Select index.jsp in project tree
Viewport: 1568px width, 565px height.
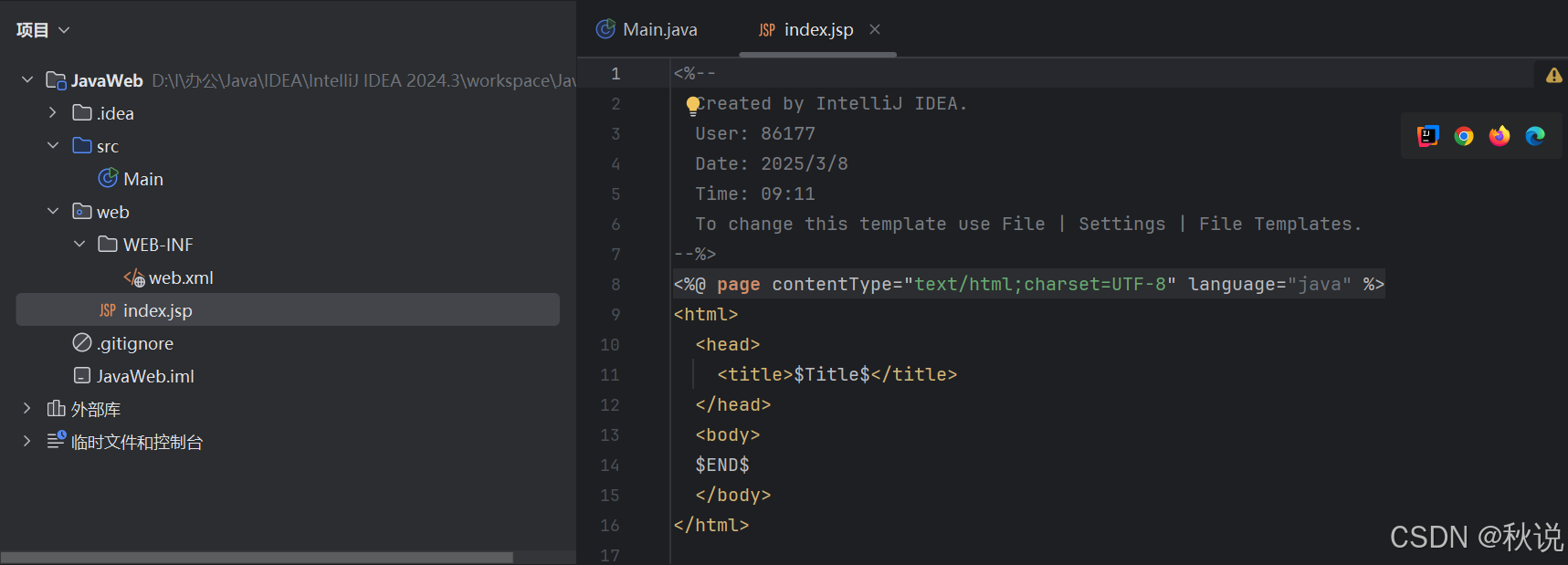tap(288, 309)
